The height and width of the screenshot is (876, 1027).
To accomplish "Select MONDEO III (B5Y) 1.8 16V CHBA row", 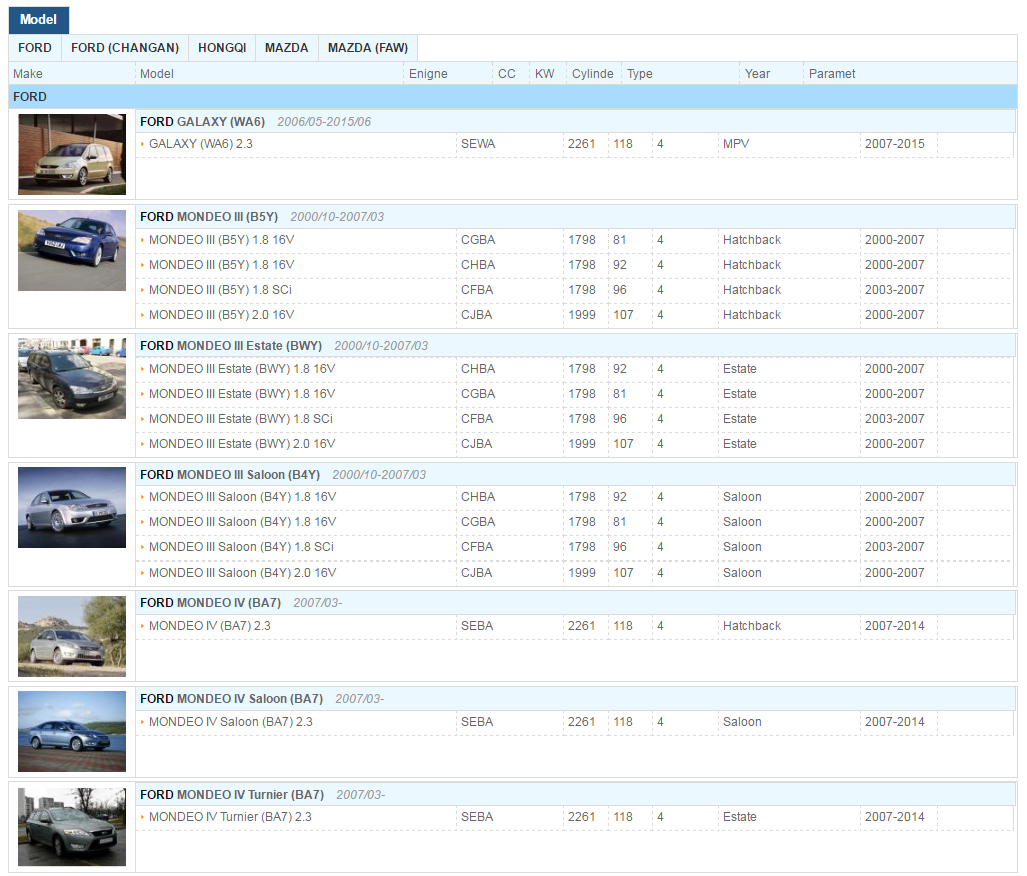I will click(576, 265).
